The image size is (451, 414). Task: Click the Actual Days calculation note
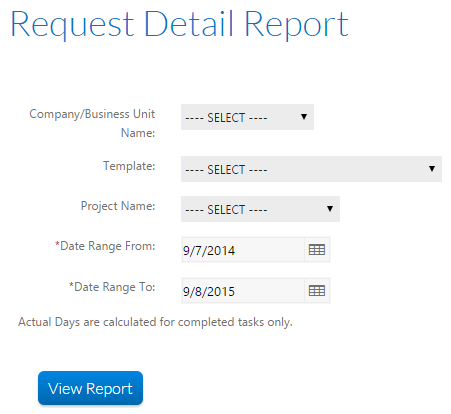(x=155, y=322)
